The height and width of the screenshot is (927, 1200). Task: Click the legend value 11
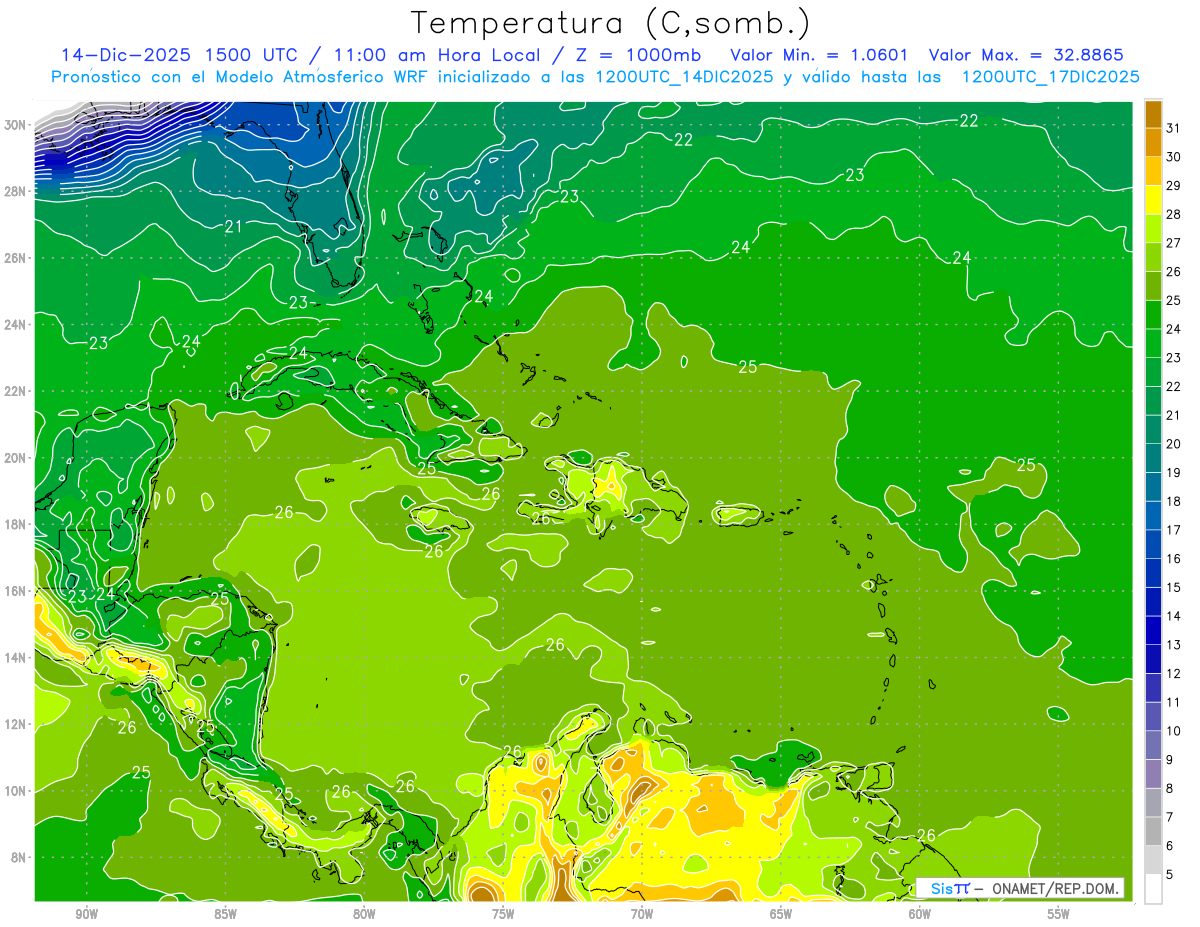[x=1173, y=702]
